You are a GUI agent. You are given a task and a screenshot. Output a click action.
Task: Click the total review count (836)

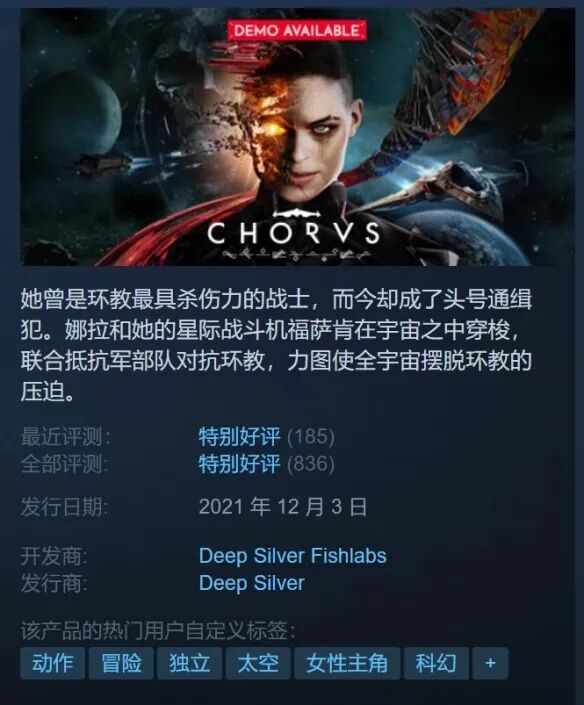(311, 464)
